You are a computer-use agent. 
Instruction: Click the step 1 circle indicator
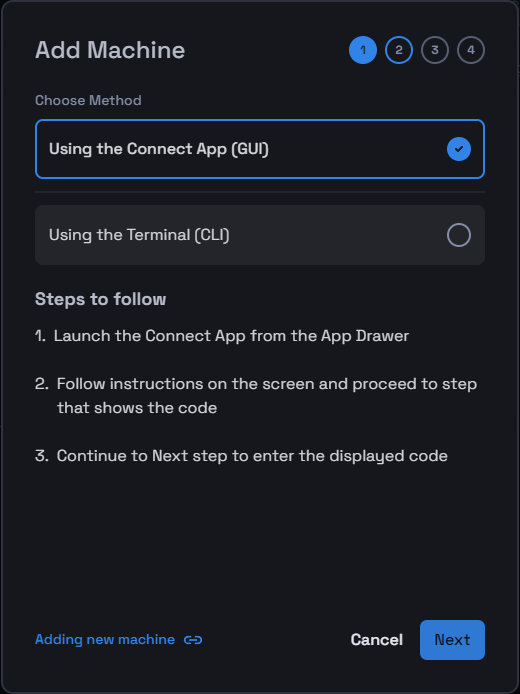[363, 50]
